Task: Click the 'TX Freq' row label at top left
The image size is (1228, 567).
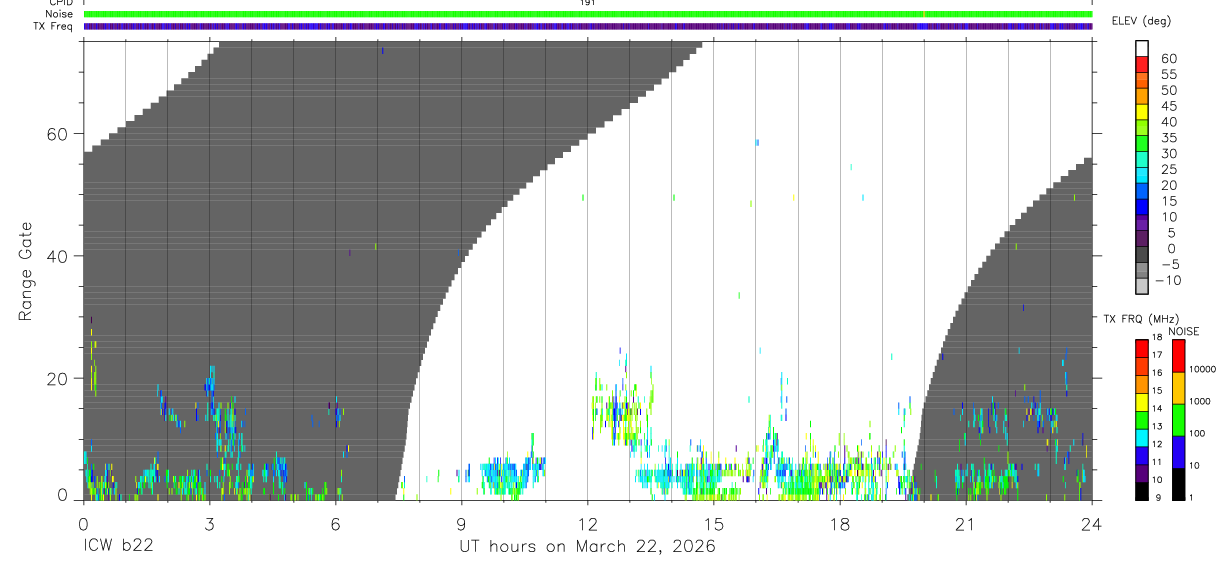Action: pos(54,26)
